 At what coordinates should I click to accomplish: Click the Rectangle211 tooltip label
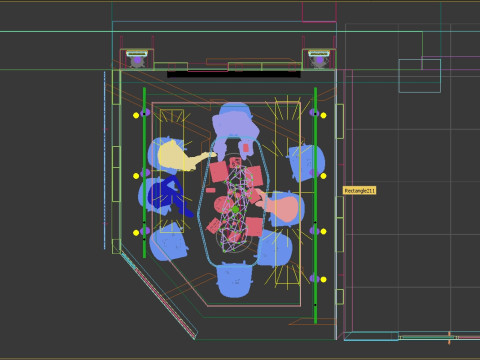360,191
